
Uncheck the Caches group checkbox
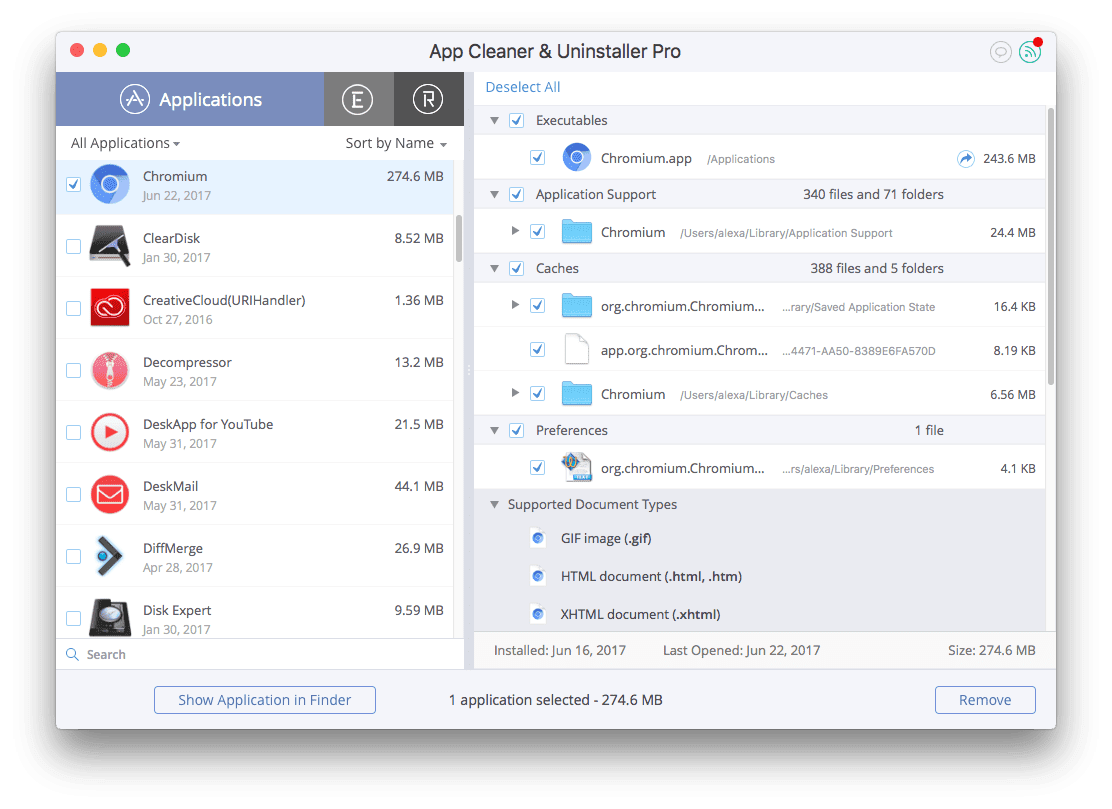point(517,269)
